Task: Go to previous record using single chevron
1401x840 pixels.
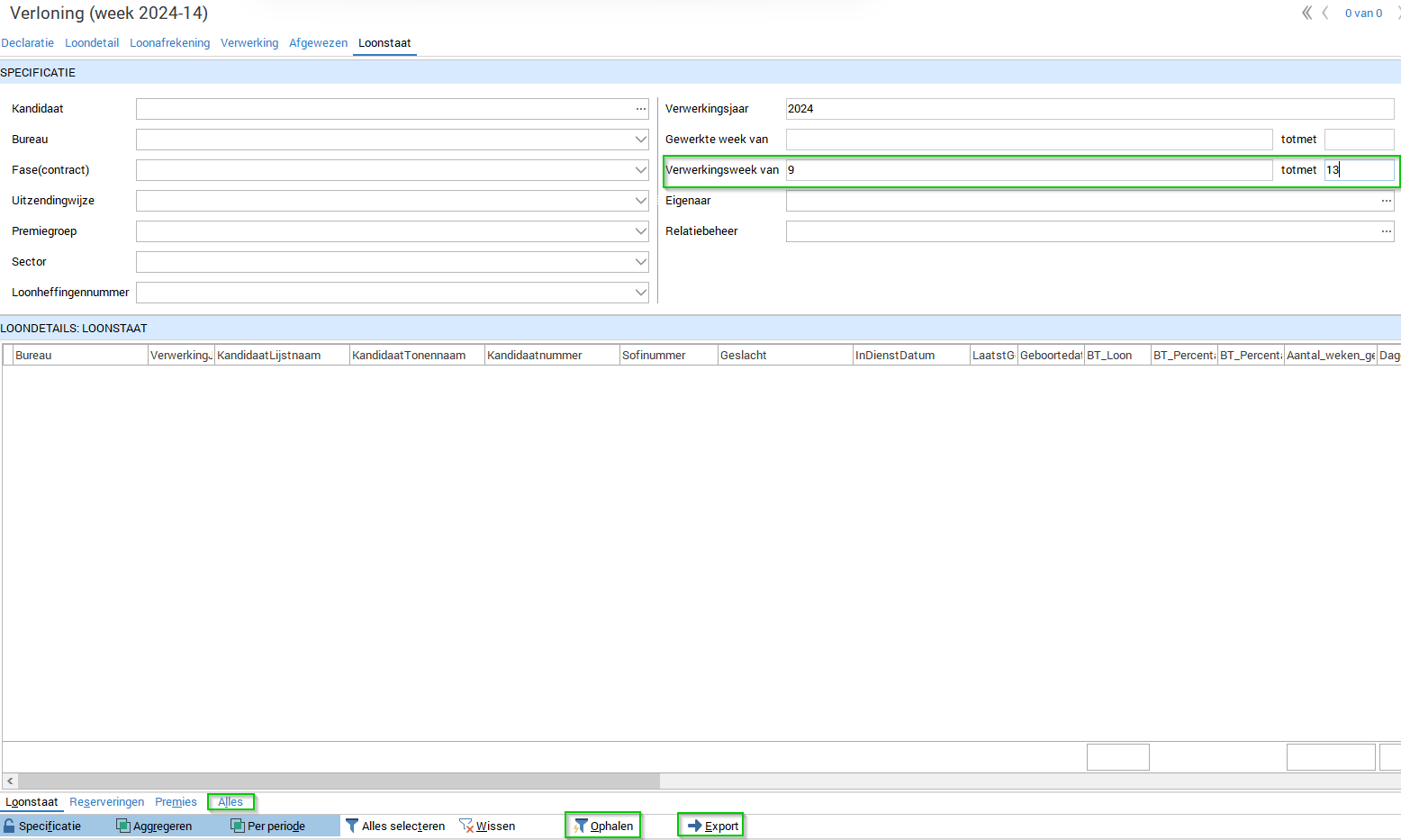Action: pyautogui.click(x=1325, y=13)
